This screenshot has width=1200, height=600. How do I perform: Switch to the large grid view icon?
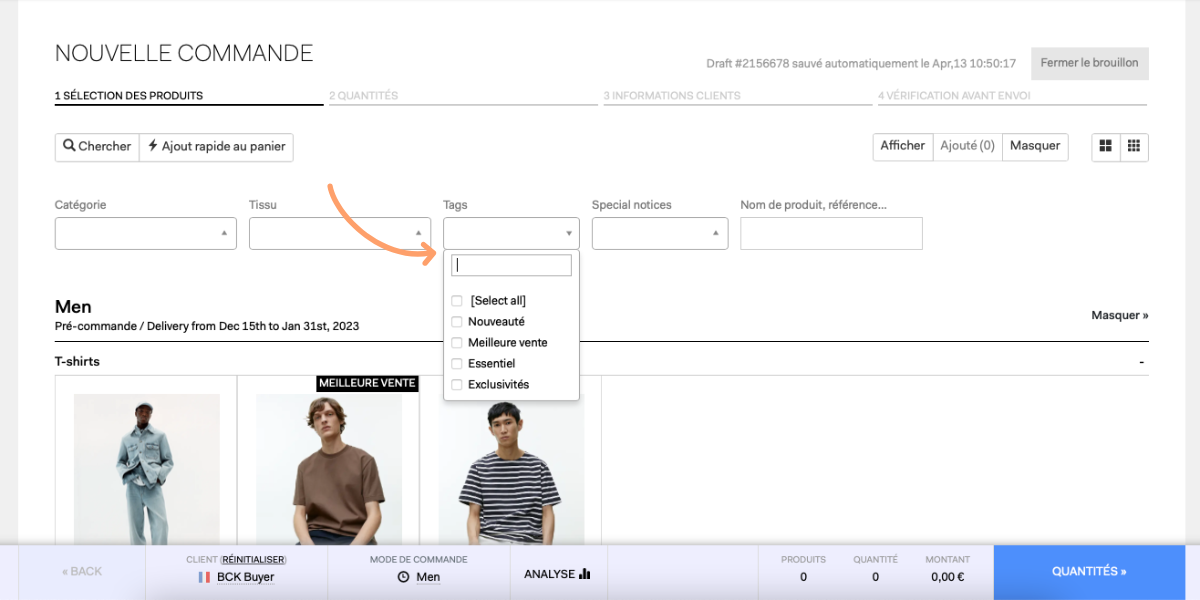pos(1105,146)
